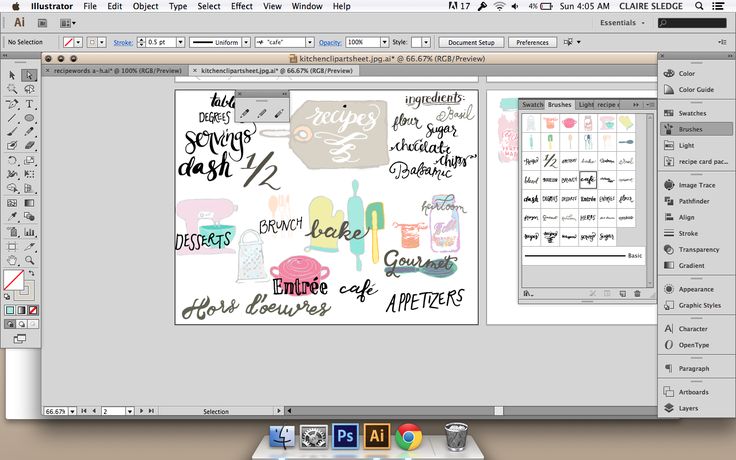This screenshot has height=460, width=736.
Task: Pick the Magic Wand tool
Action: [x=12, y=89]
